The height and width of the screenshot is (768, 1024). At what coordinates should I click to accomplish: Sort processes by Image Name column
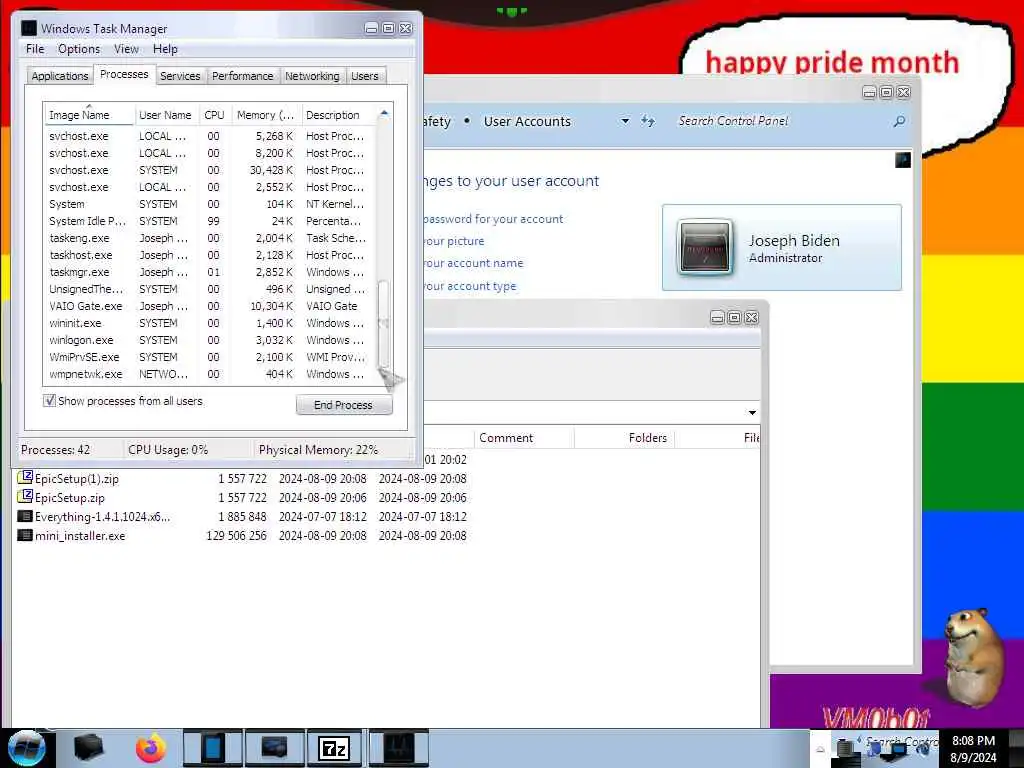coord(88,115)
